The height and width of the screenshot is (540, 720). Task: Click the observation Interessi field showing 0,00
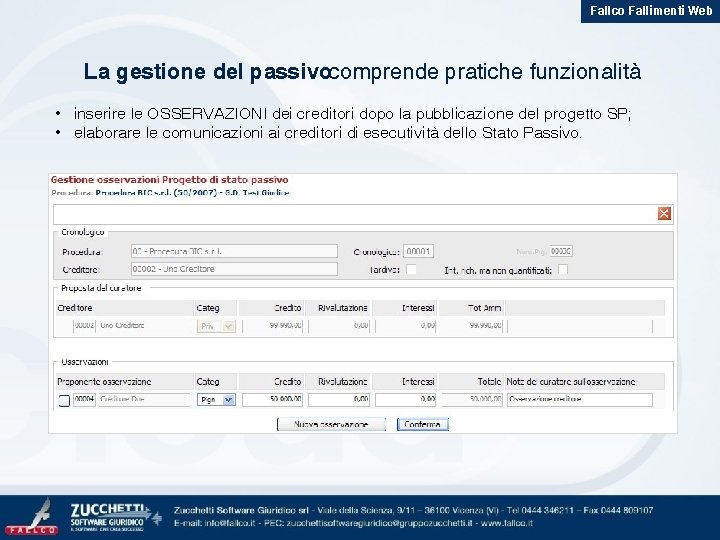coord(405,399)
